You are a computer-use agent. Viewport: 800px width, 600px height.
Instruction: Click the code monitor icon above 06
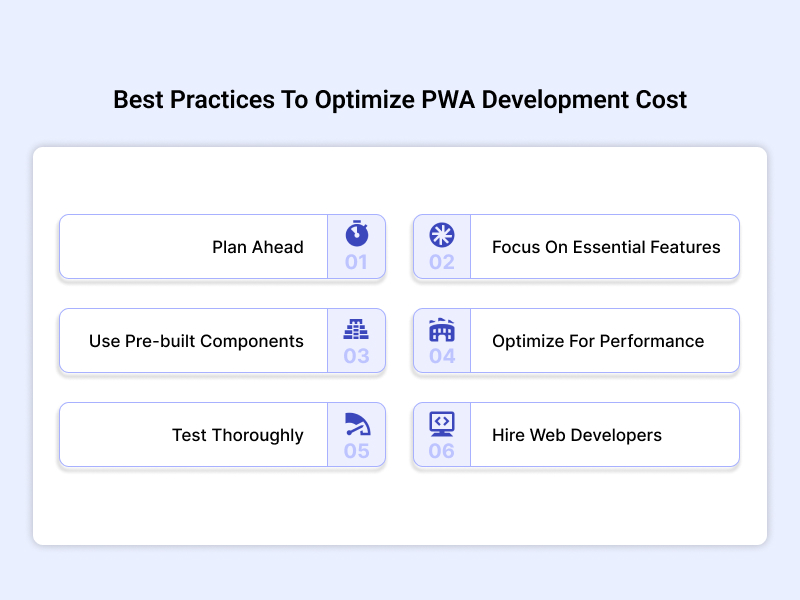point(441,422)
